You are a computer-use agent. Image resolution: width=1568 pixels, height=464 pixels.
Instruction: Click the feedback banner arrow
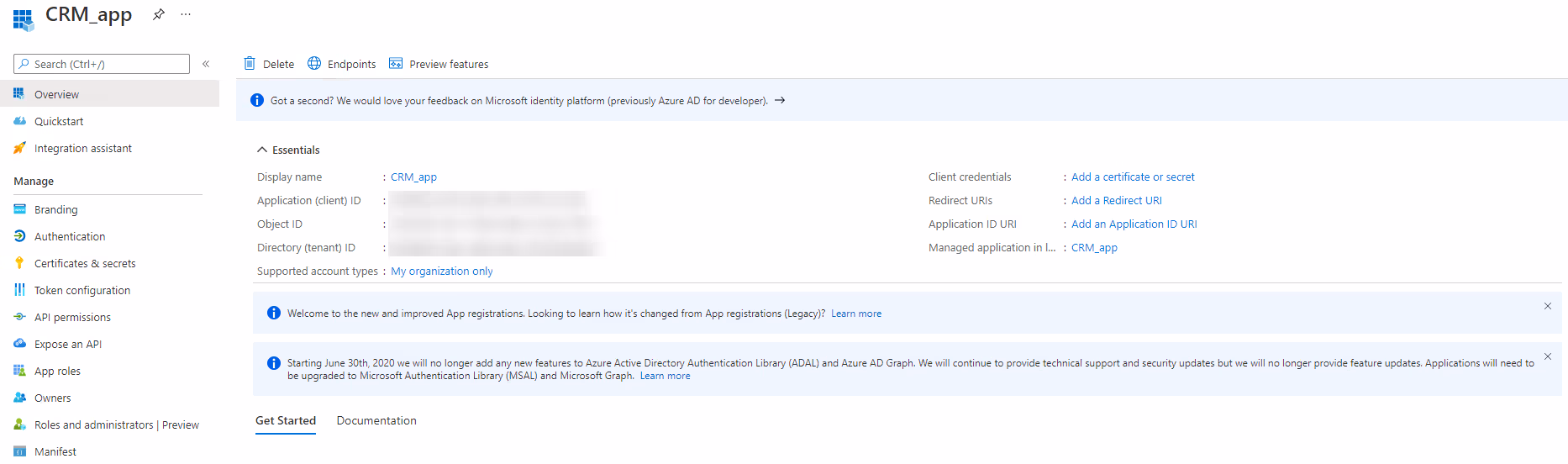coord(780,100)
